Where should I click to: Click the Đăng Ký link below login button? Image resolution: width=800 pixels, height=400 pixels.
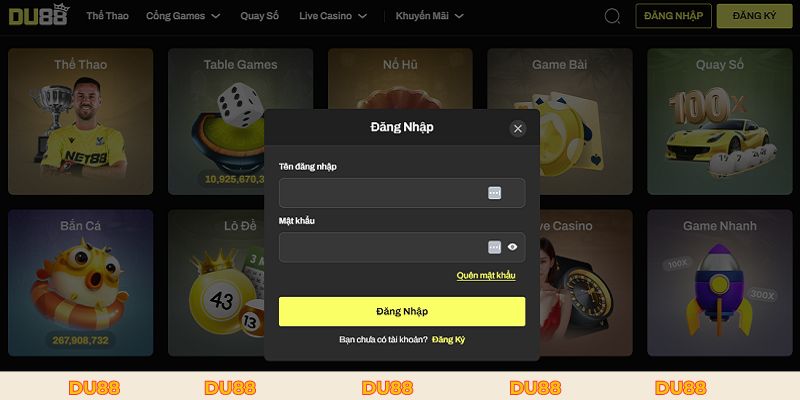(x=448, y=340)
